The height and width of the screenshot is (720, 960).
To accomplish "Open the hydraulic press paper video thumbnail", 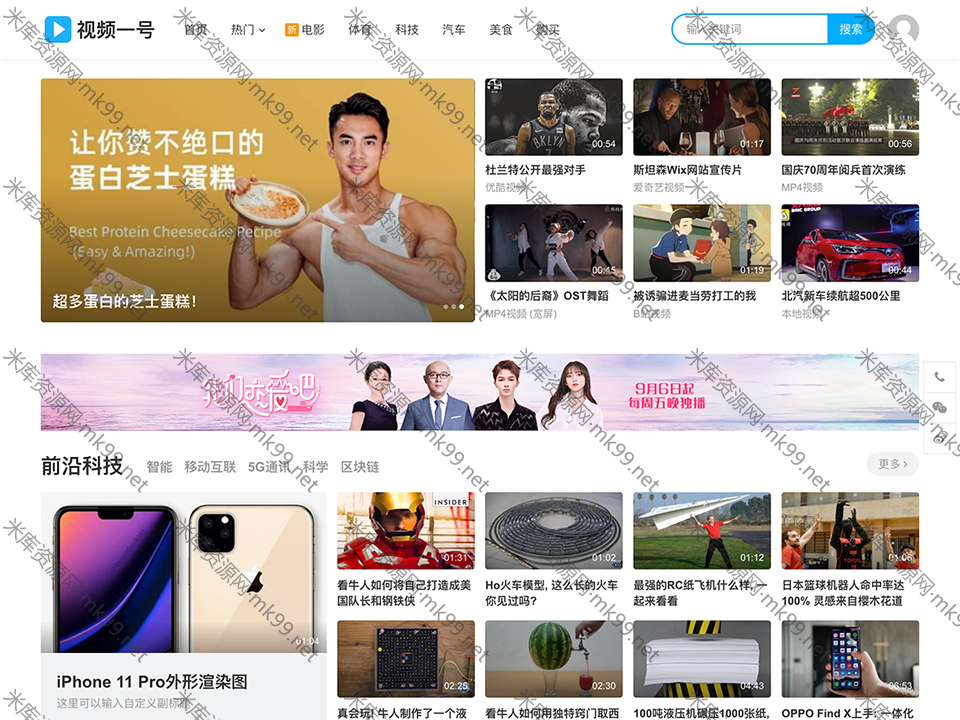I will (702, 659).
